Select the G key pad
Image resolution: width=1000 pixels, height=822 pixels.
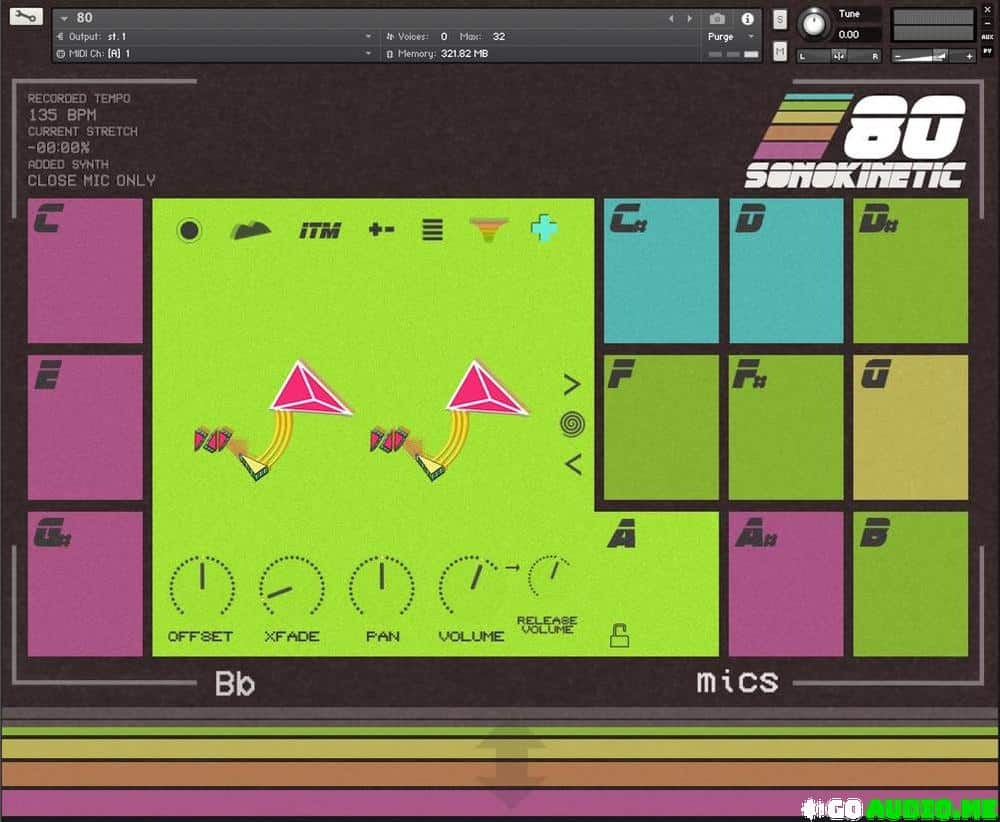[911, 427]
